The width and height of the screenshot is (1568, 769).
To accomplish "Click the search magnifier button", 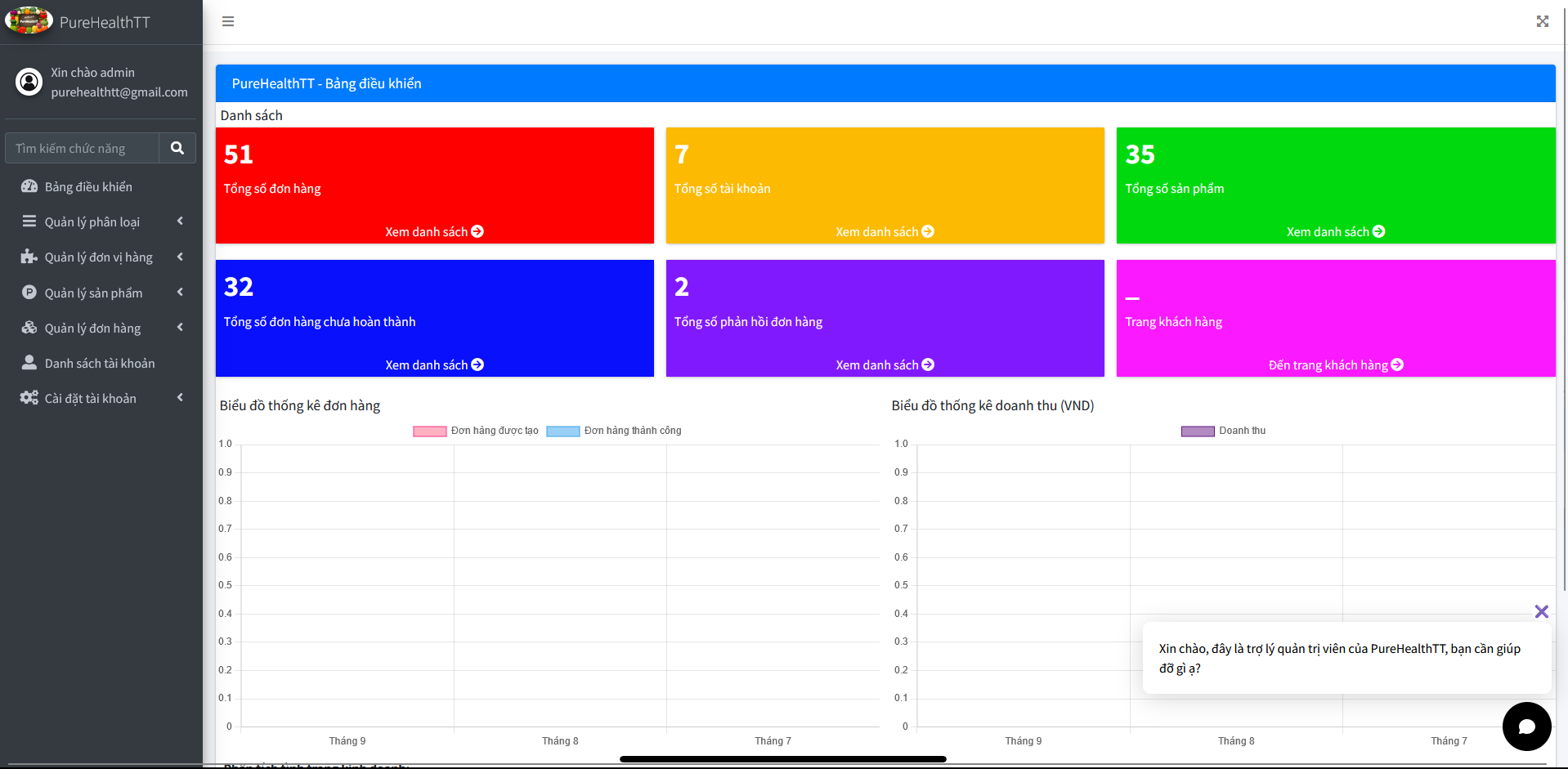I will (177, 148).
